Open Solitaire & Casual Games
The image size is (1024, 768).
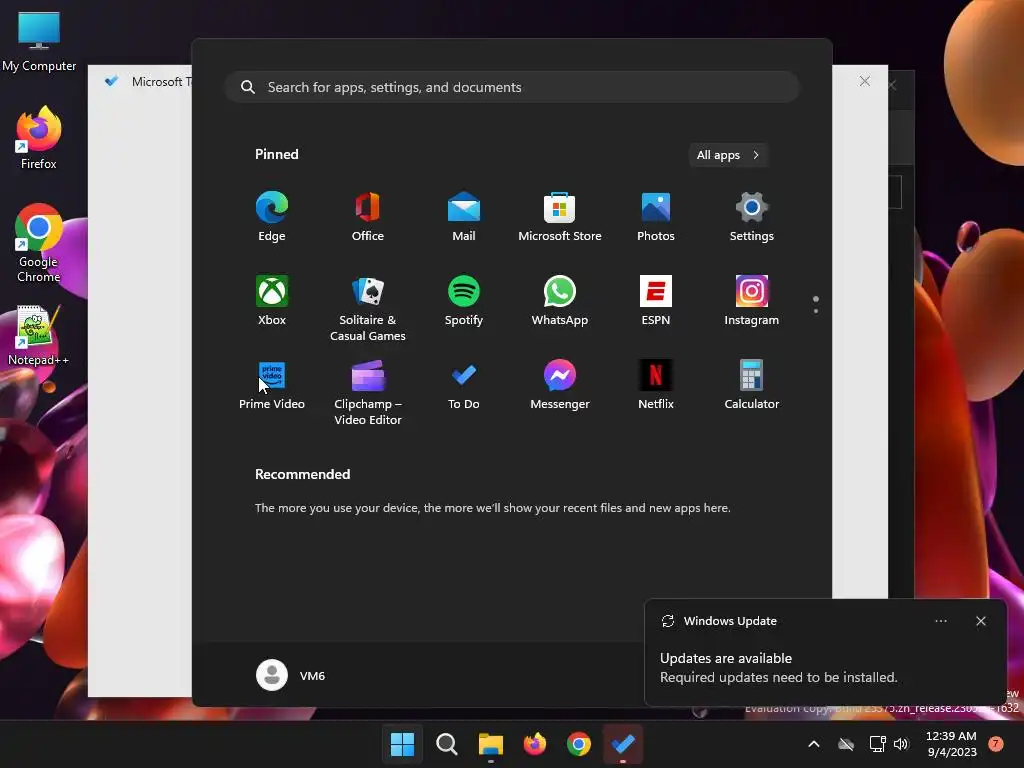(x=368, y=309)
